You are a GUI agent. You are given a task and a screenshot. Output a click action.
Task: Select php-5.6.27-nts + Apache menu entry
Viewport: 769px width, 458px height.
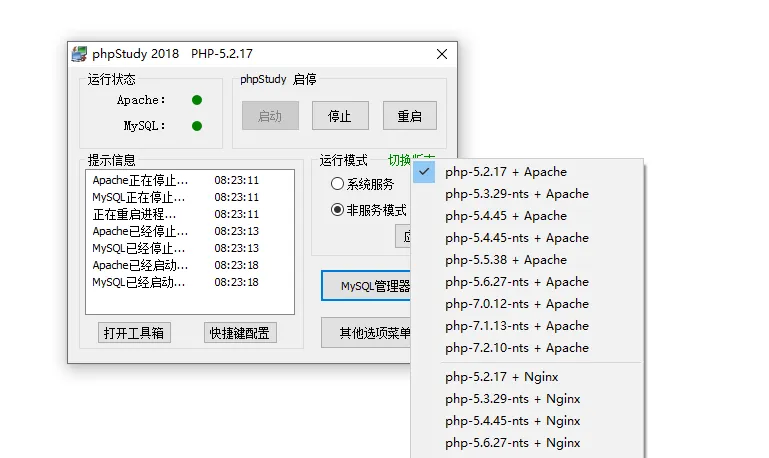[527, 282]
